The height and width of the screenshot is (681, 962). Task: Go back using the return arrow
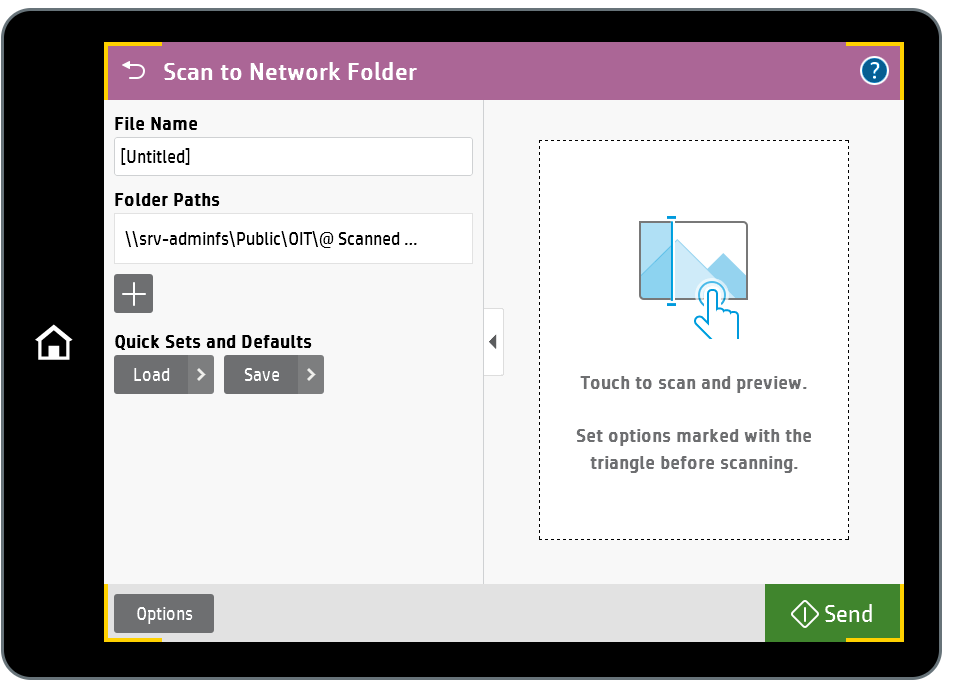tap(134, 71)
